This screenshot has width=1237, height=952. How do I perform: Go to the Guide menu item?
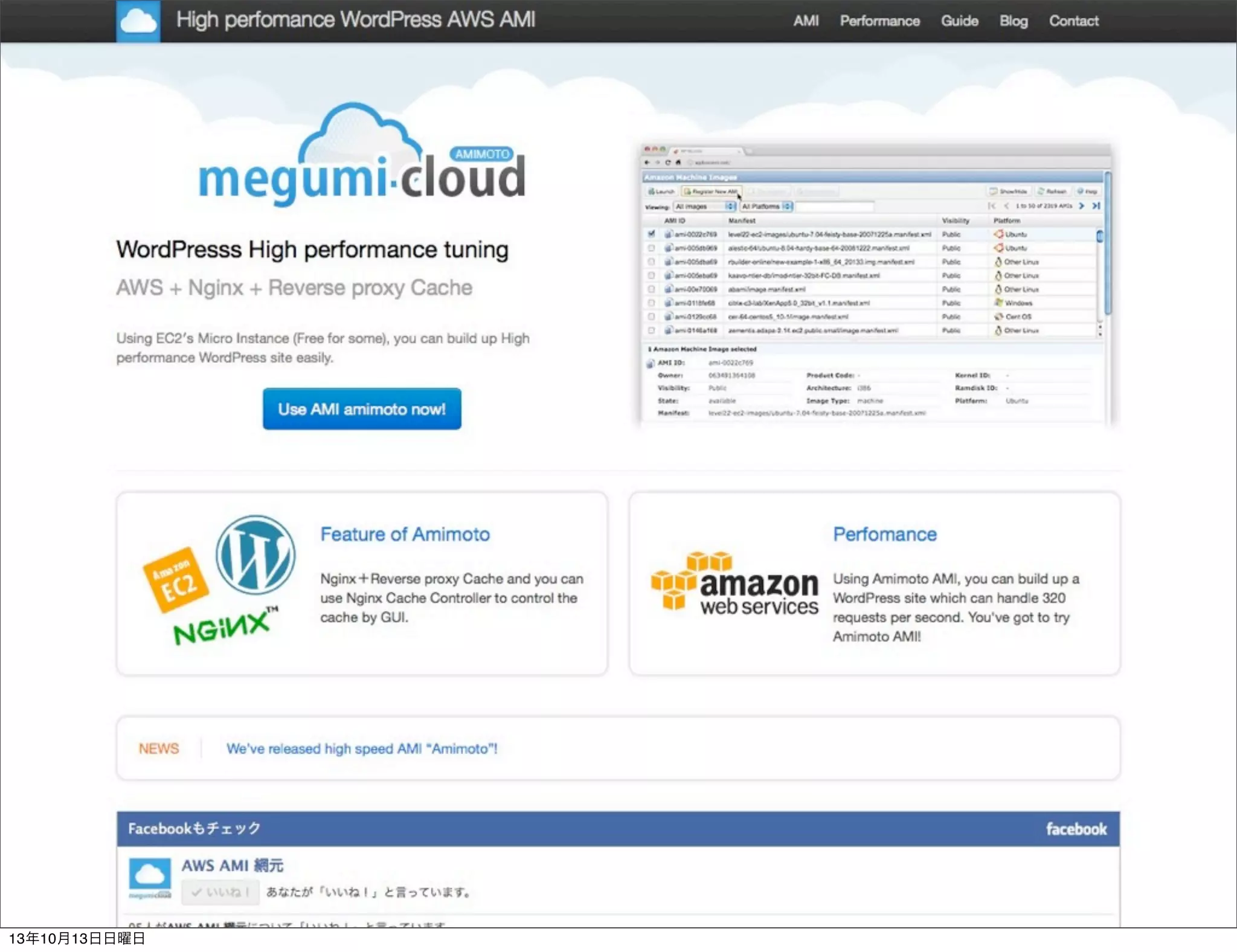tap(959, 21)
